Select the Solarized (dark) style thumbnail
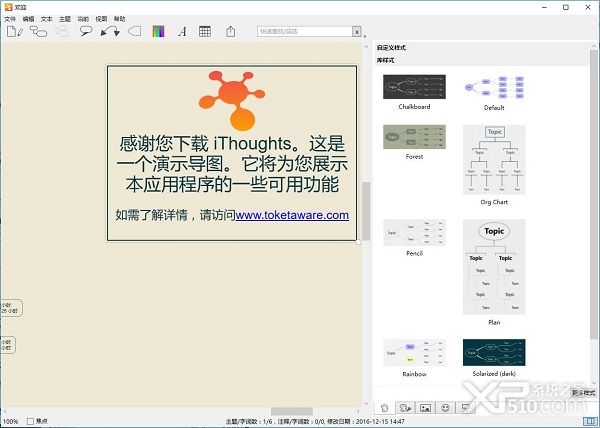 (x=494, y=353)
